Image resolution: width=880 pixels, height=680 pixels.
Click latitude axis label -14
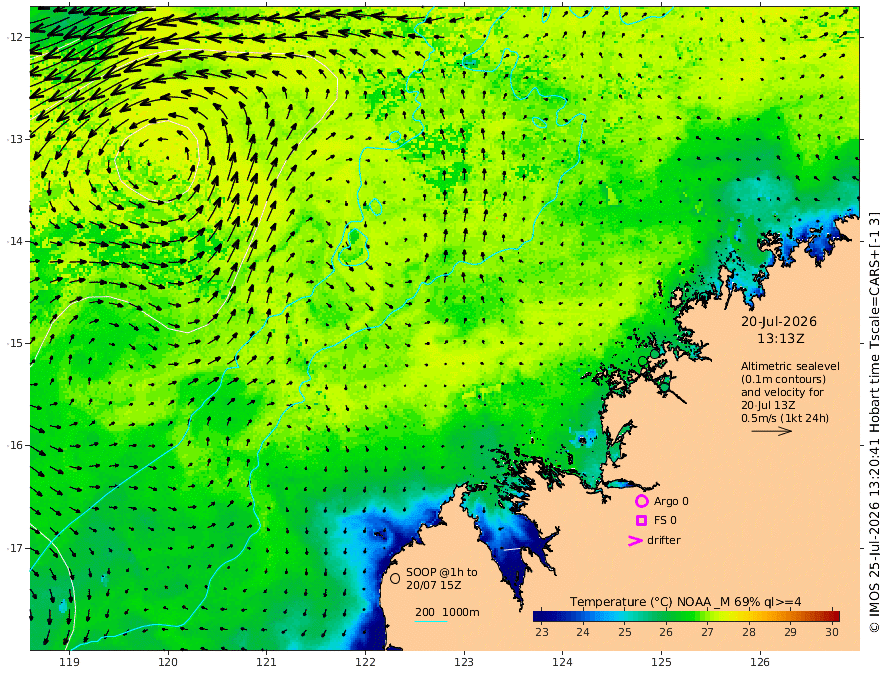click(x=15, y=241)
